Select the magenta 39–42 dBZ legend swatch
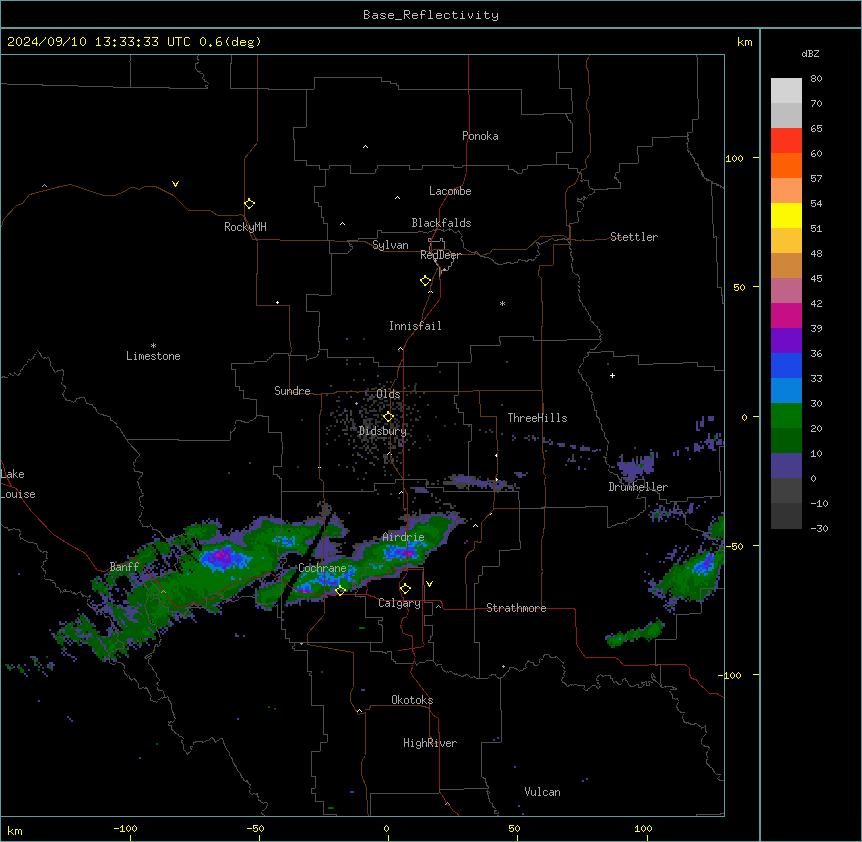862x842 pixels. [786, 315]
